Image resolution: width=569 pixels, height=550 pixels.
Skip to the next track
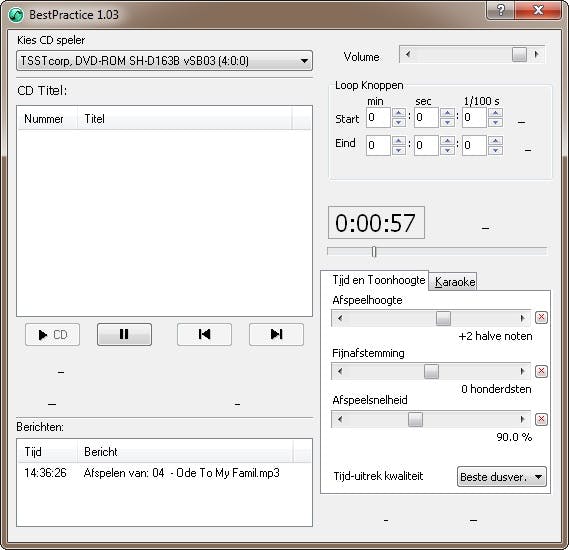(x=276, y=334)
